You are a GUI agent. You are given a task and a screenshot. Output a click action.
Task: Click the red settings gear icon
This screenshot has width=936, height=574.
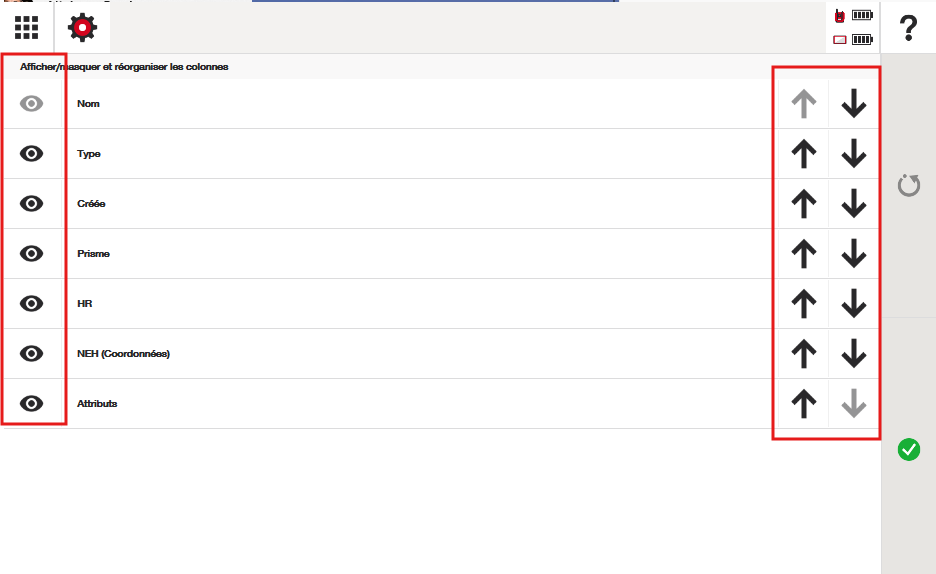click(82, 27)
